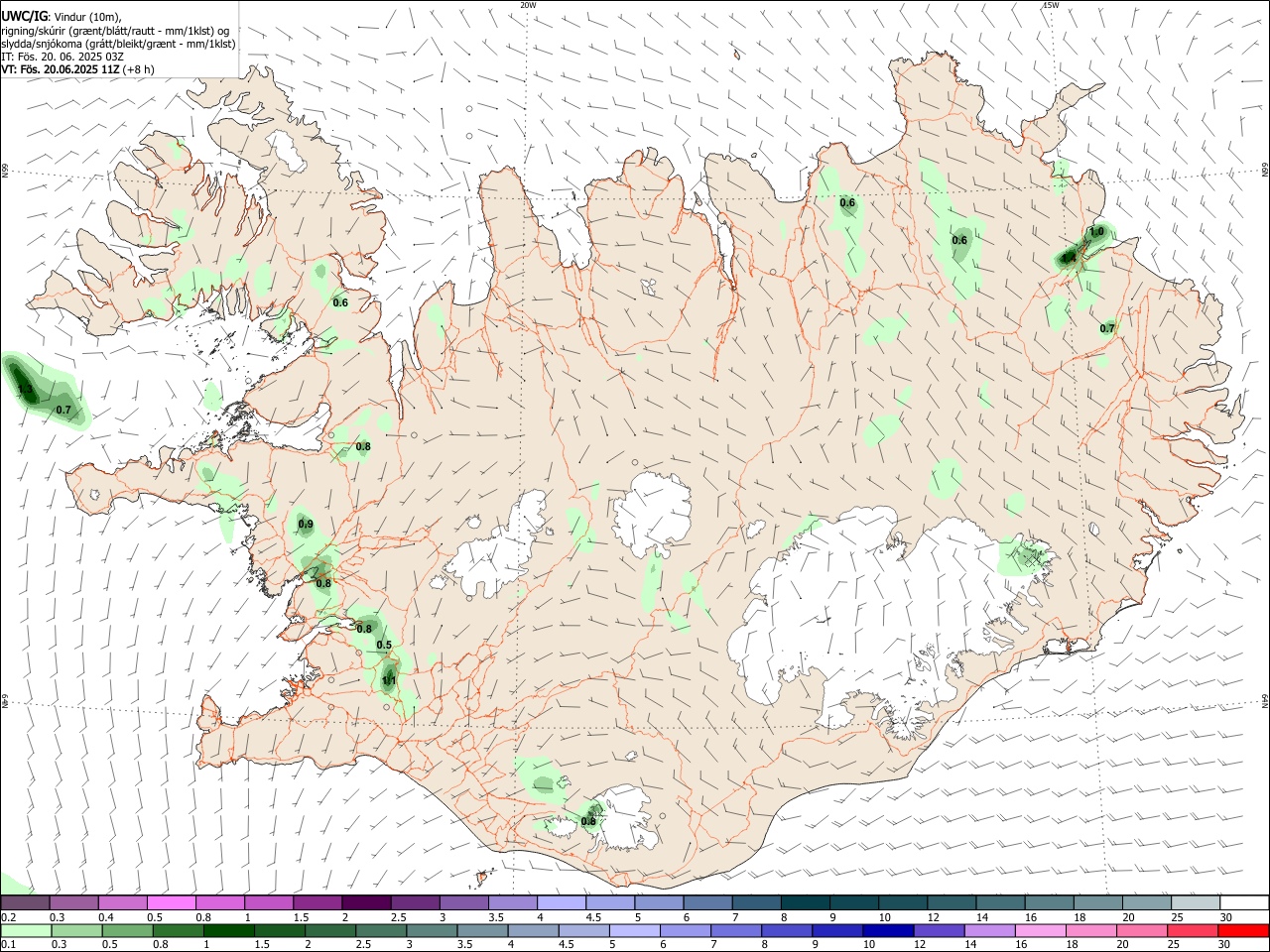Select the "0.4" label in the snow legend
The image size is (1270, 952).
[105, 917]
